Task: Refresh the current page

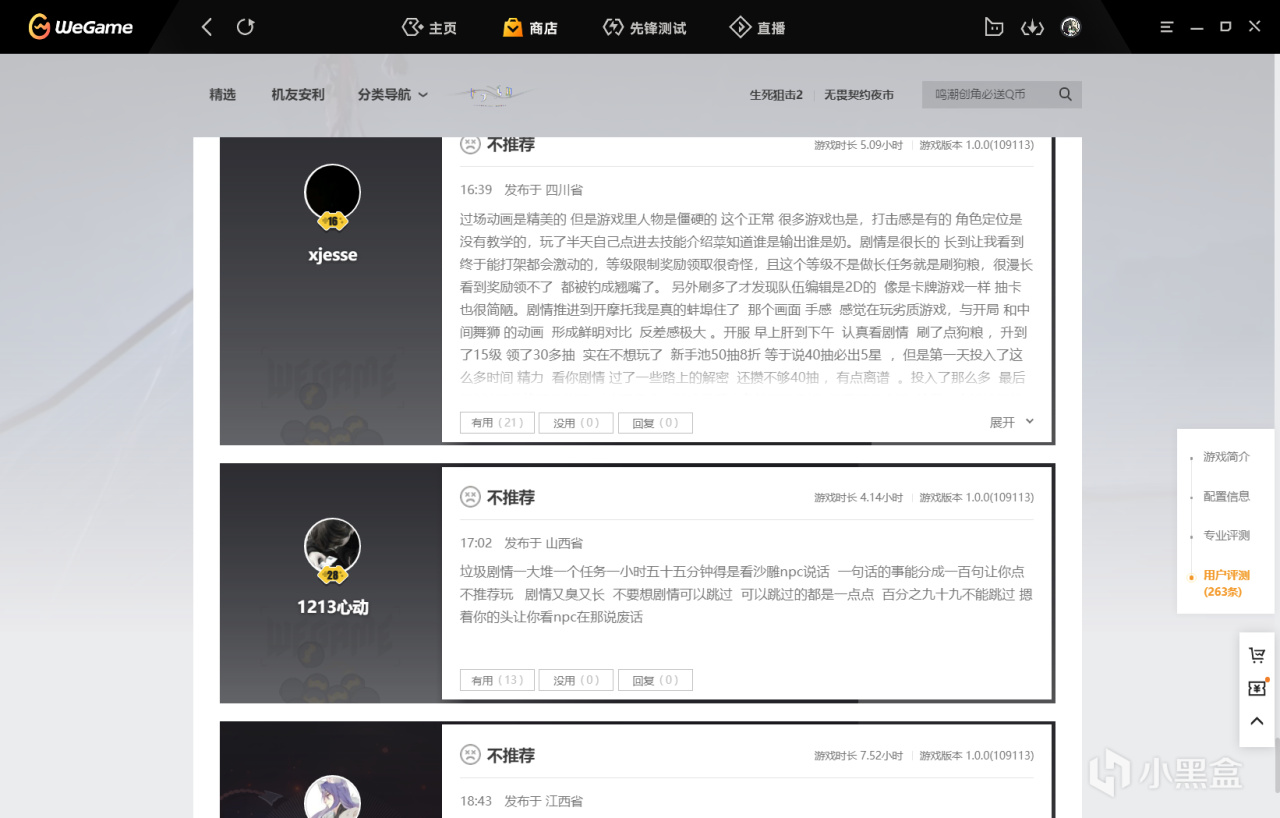Action: point(245,27)
